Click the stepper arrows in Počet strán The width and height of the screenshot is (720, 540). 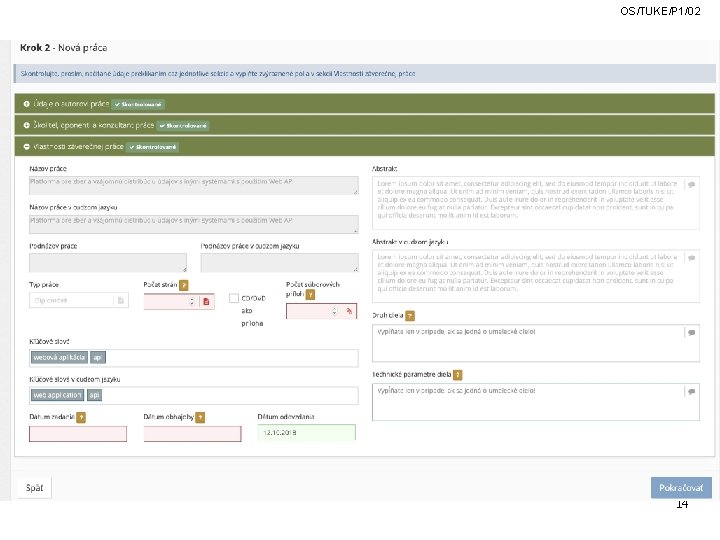tap(192, 302)
